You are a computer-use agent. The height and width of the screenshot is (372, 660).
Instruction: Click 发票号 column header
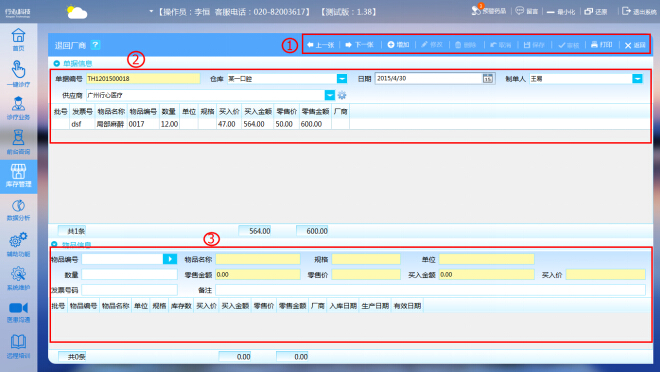[x=82, y=112]
